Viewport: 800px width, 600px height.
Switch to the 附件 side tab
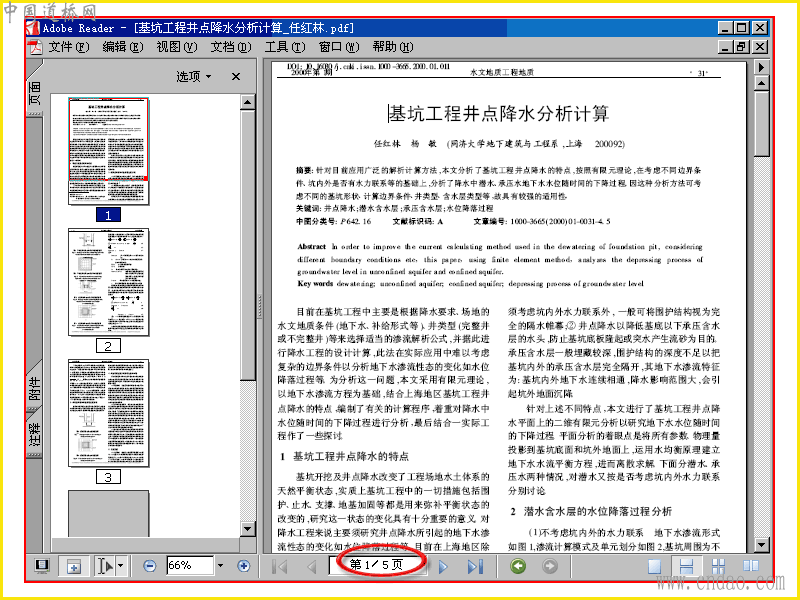[34, 389]
